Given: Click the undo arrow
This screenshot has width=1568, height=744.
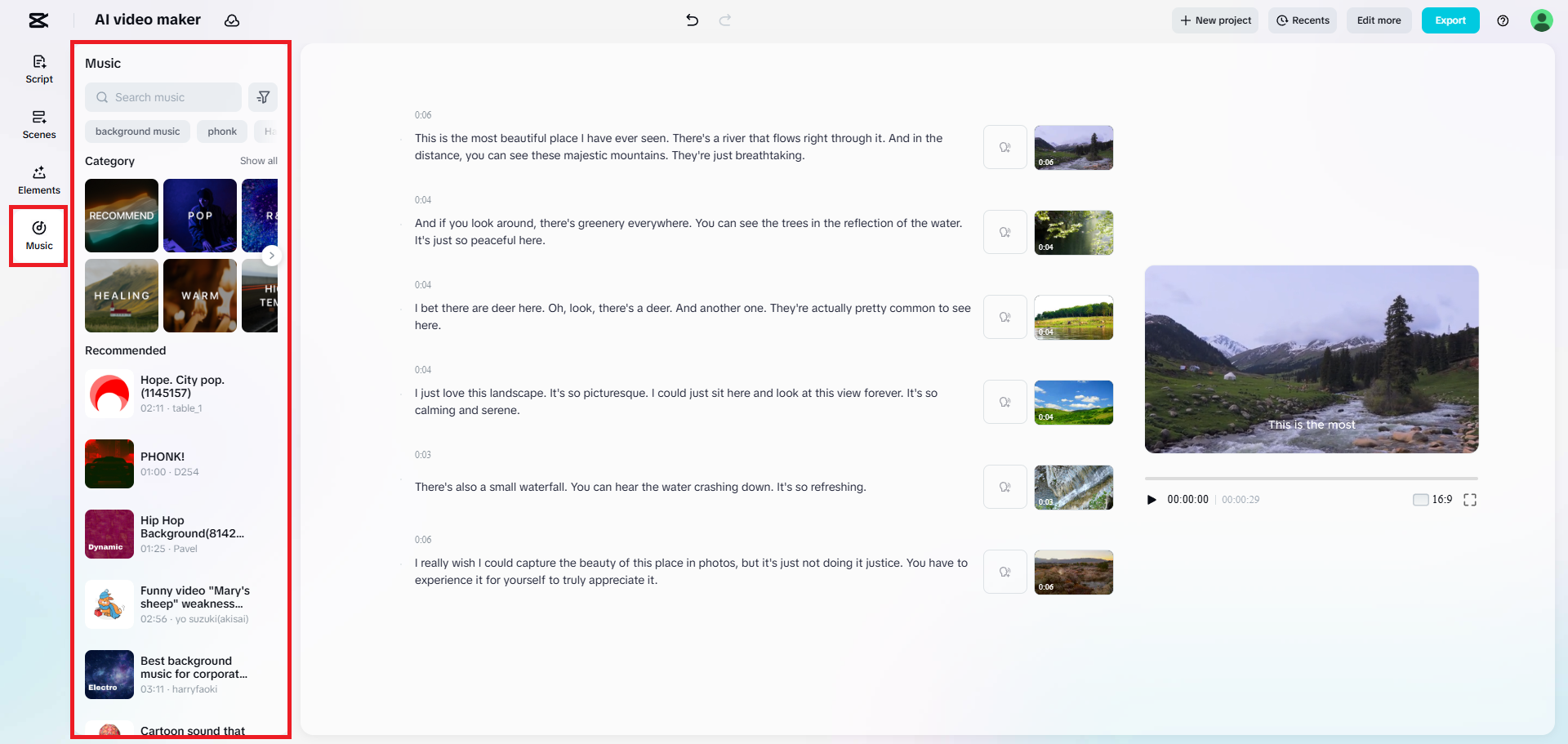Looking at the screenshot, I should (692, 20).
